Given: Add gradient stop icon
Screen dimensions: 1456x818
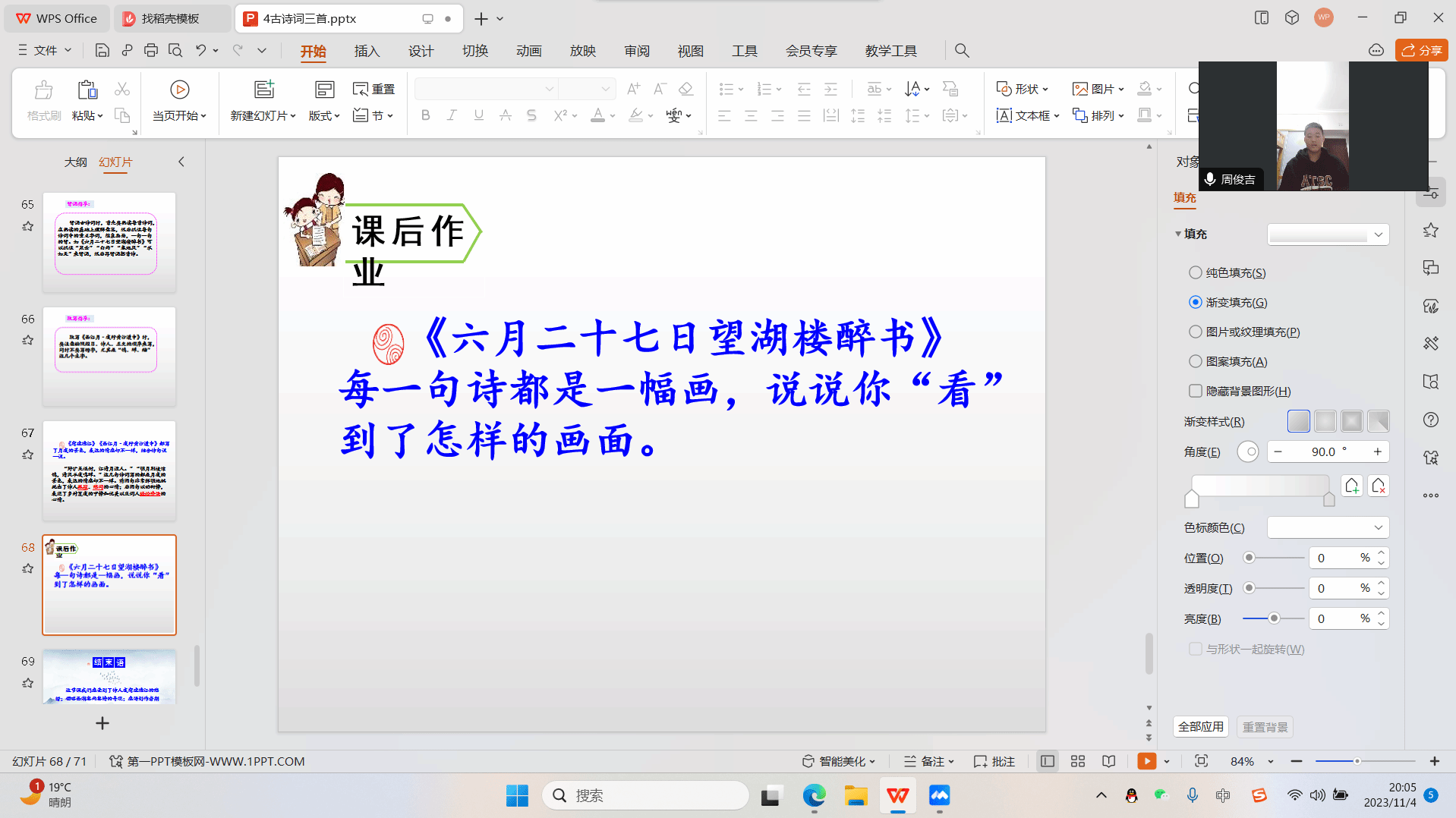Looking at the screenshot, I should [1351, 486].
